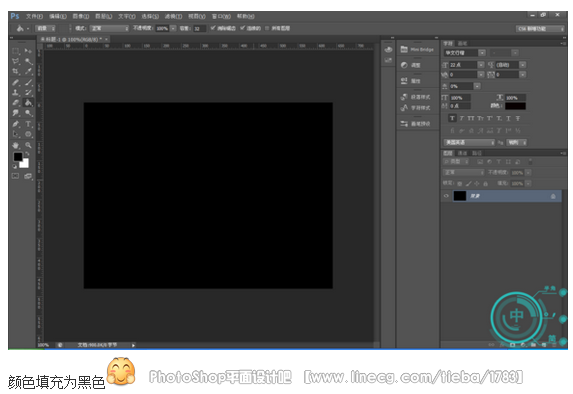Screen dimensions: 573x394
Task: Select the Eraser tool
Action: (16, 103)
